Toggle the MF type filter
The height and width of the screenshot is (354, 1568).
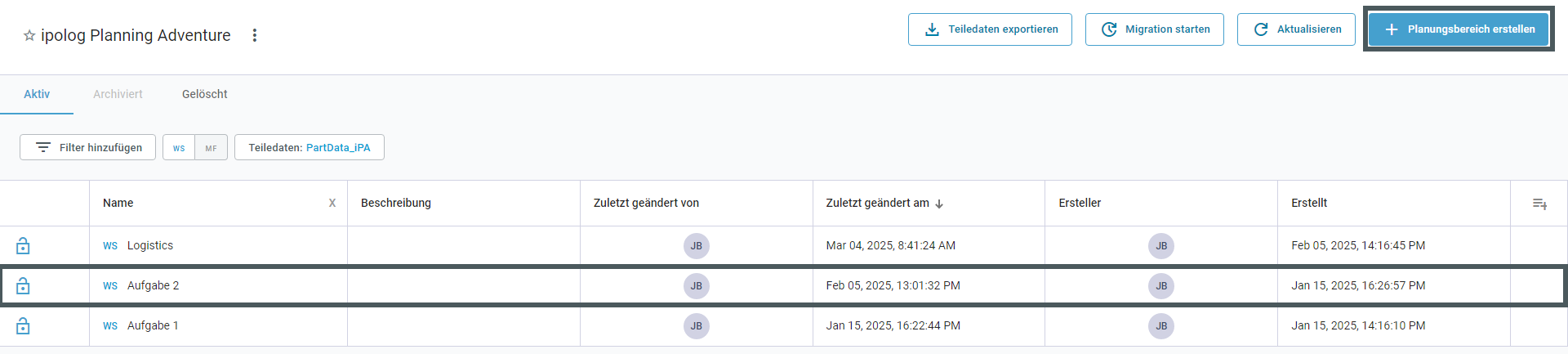[x=211, y=148]
